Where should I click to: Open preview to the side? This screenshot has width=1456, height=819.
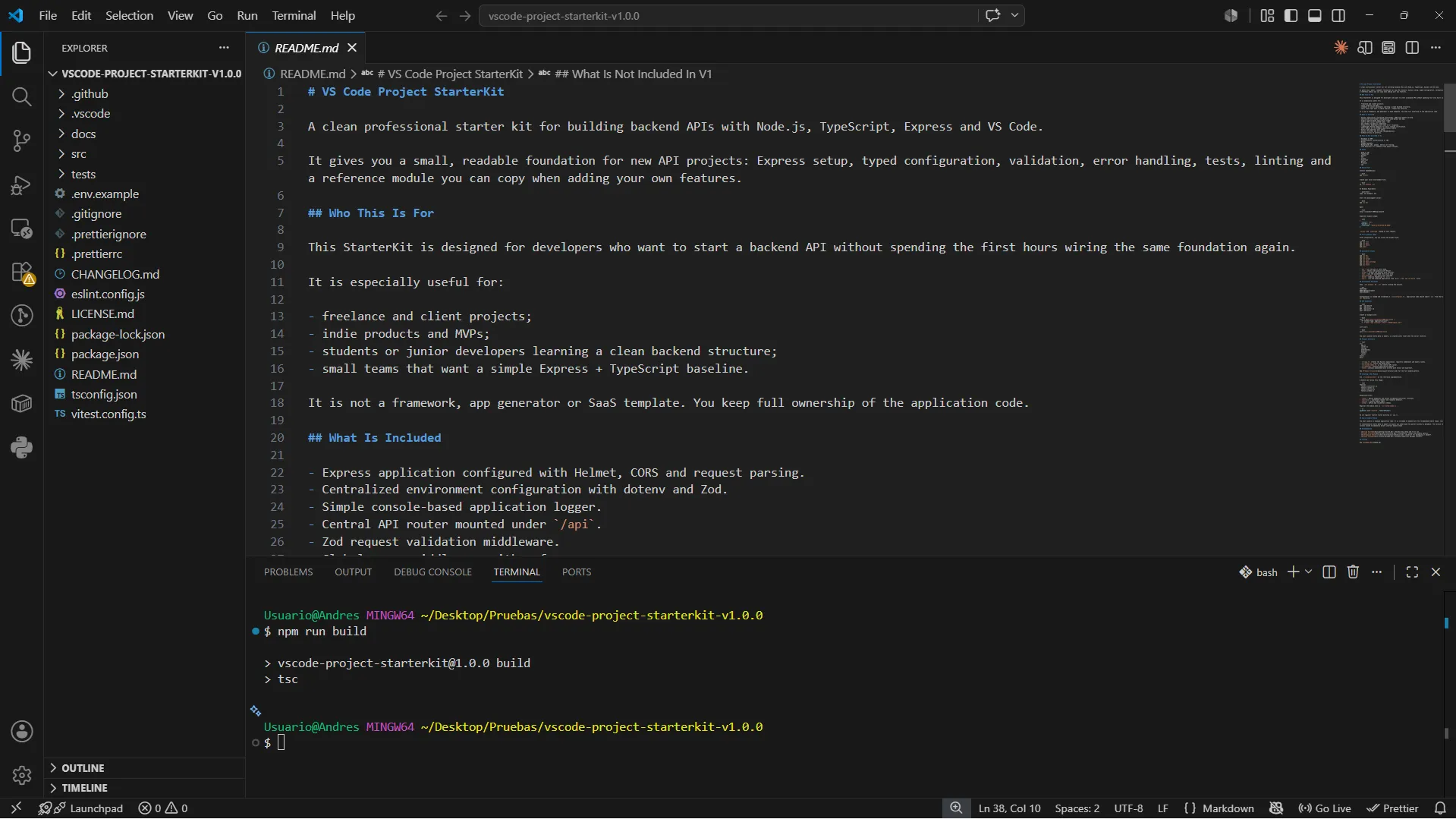click(x=1364, y=48)
